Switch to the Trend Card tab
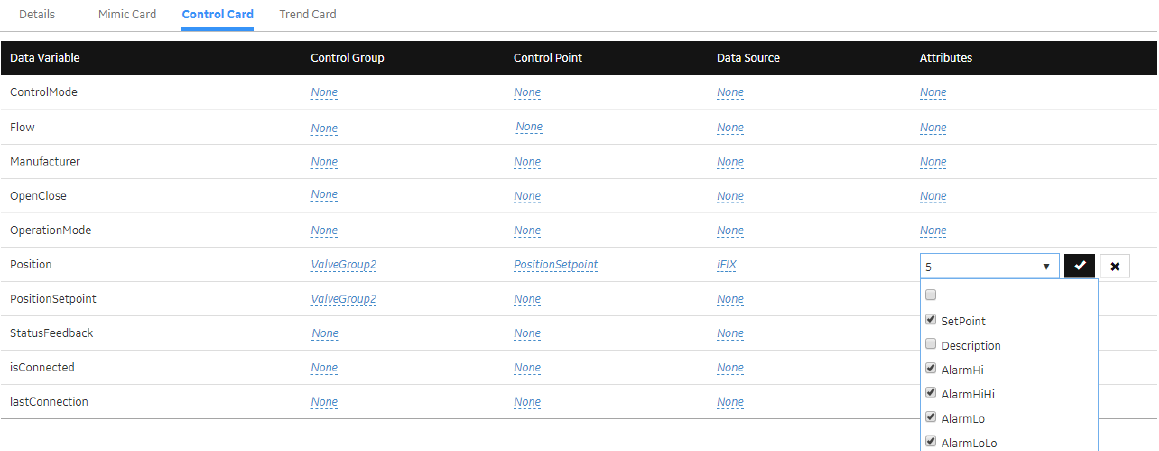 307,14
